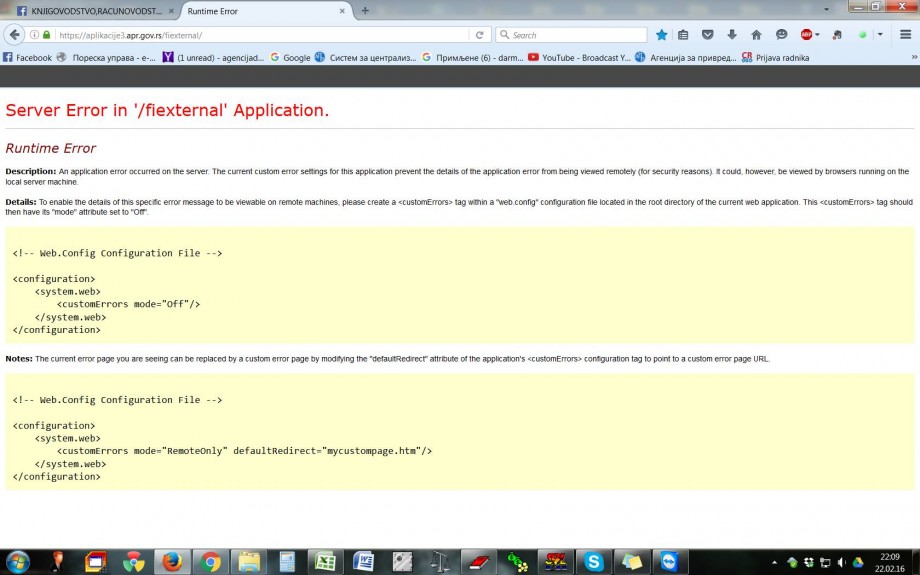Viewport: 920px width, 575px height.
Task: Click the green dot extension icon
Action: pyautogui.click(x=862, y=35)
